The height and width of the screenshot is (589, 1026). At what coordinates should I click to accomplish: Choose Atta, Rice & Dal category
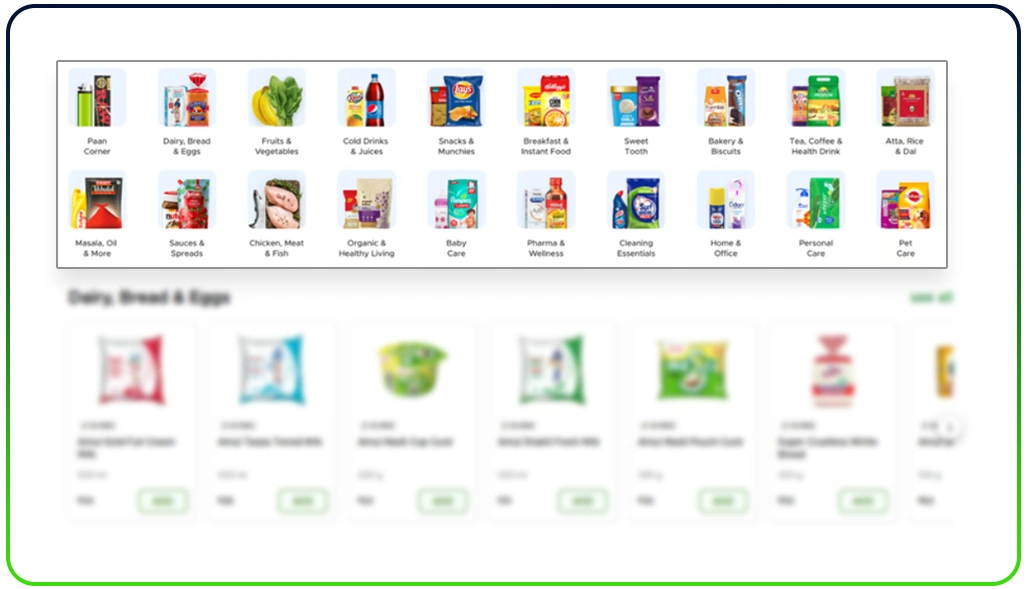coord(905,112)
